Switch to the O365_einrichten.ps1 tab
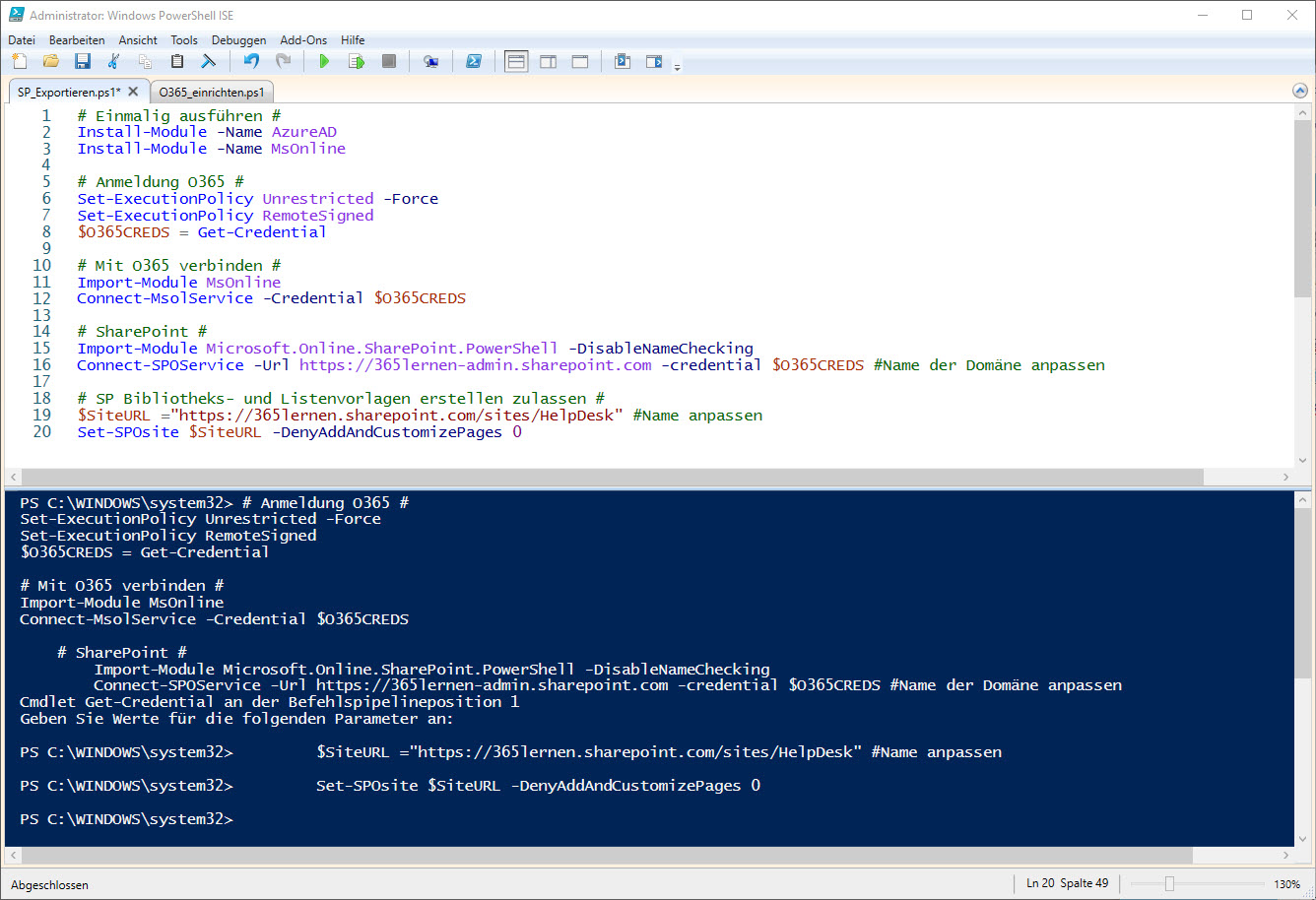Screen dimensions: 1316x900 [212, 92]
